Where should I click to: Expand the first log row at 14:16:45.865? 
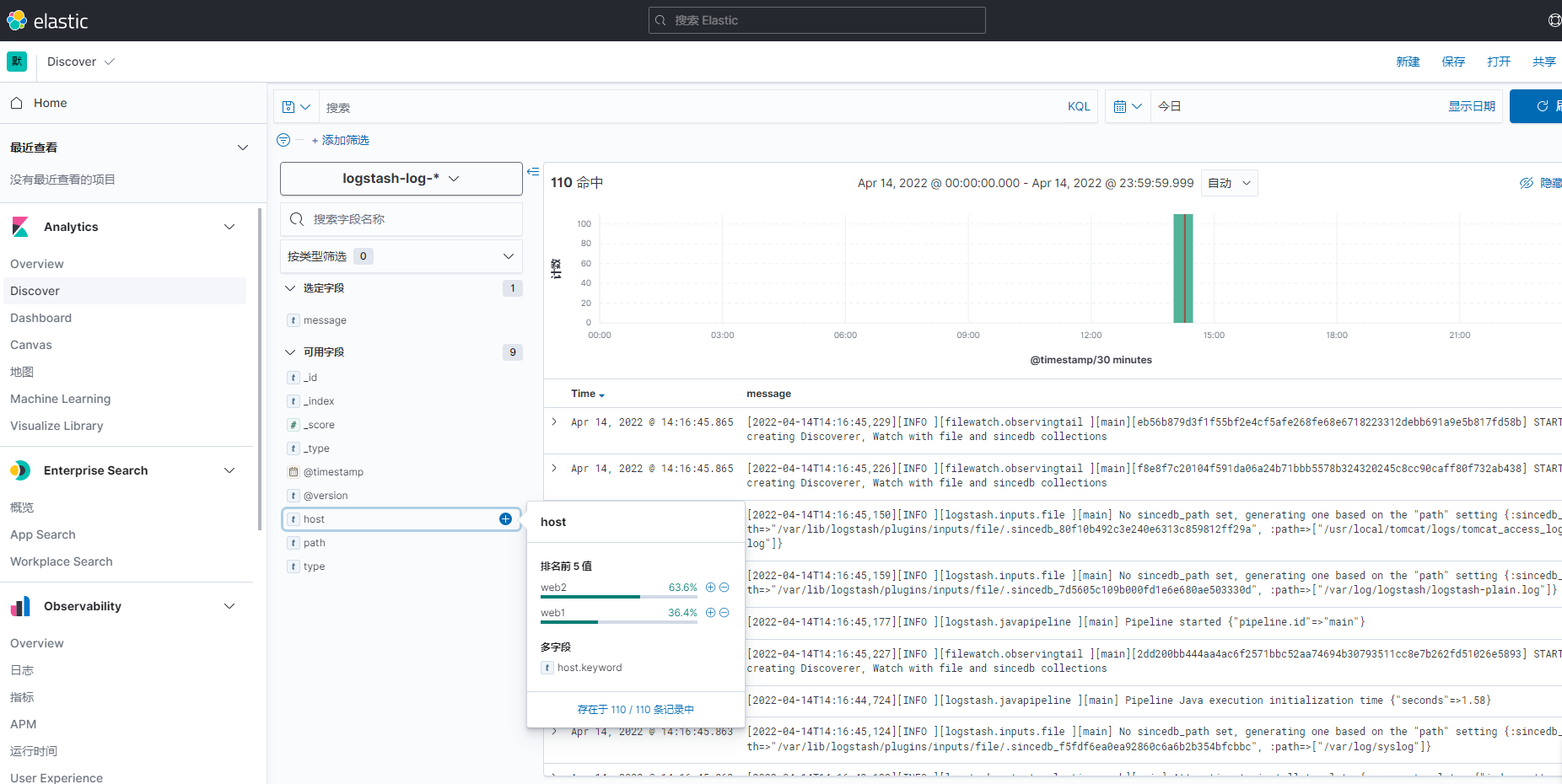pyautogui.click(x=554, y=422)
